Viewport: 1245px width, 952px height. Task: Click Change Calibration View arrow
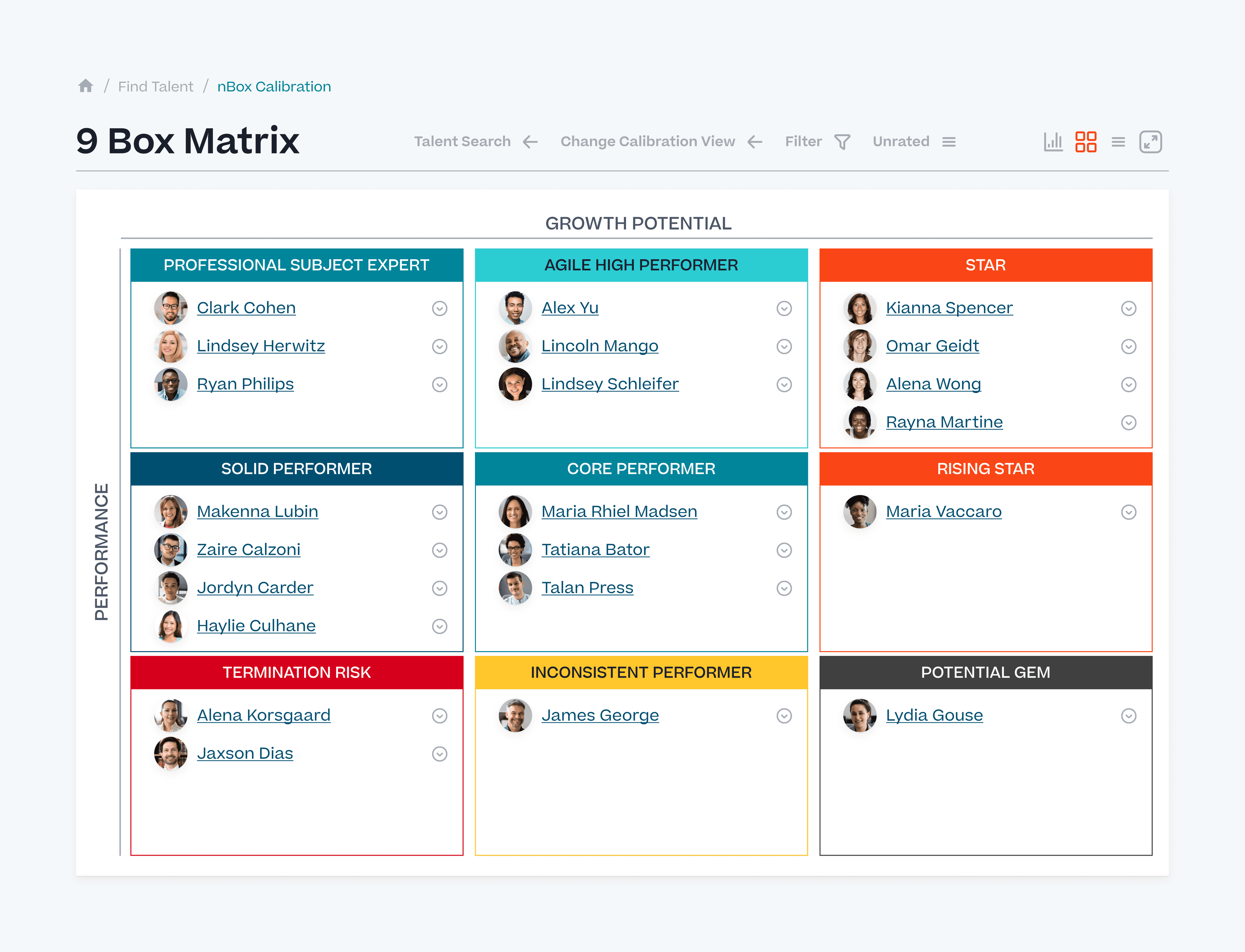[x=755, y=142]
